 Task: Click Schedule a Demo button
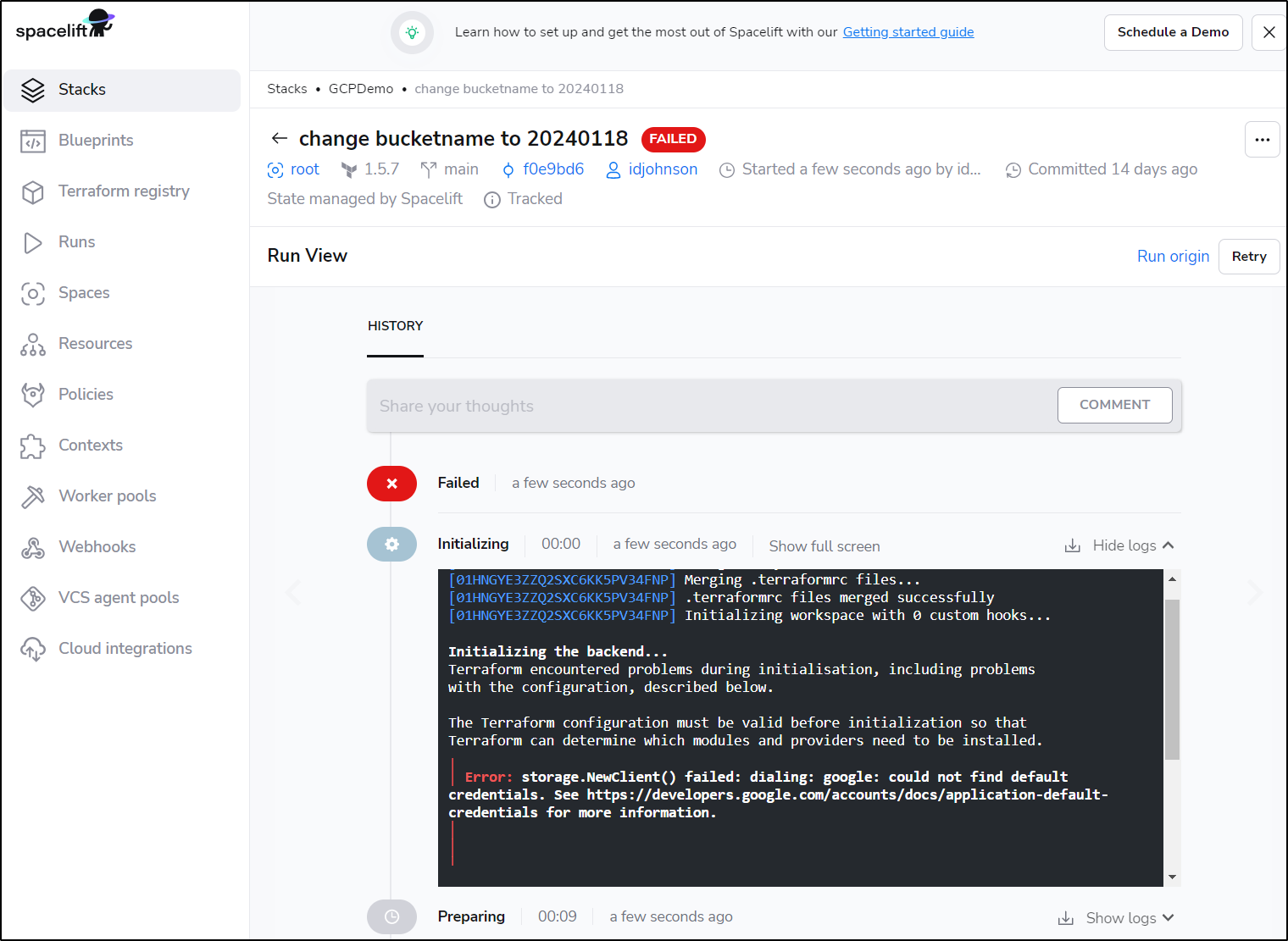1173,32
